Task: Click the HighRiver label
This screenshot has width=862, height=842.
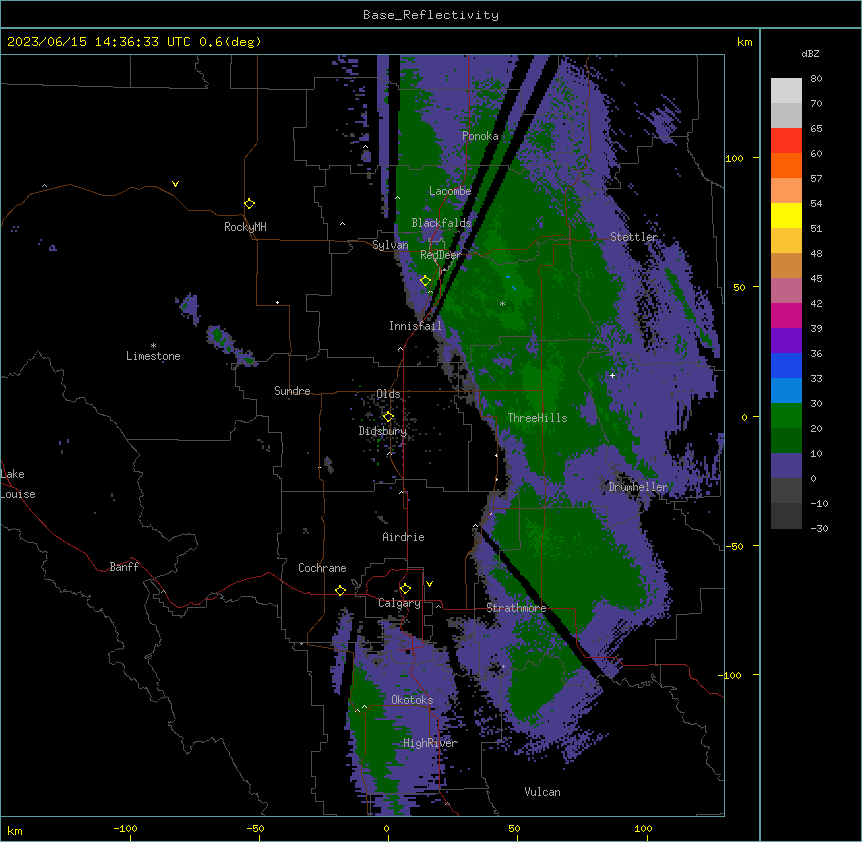Action: point(430,743)
